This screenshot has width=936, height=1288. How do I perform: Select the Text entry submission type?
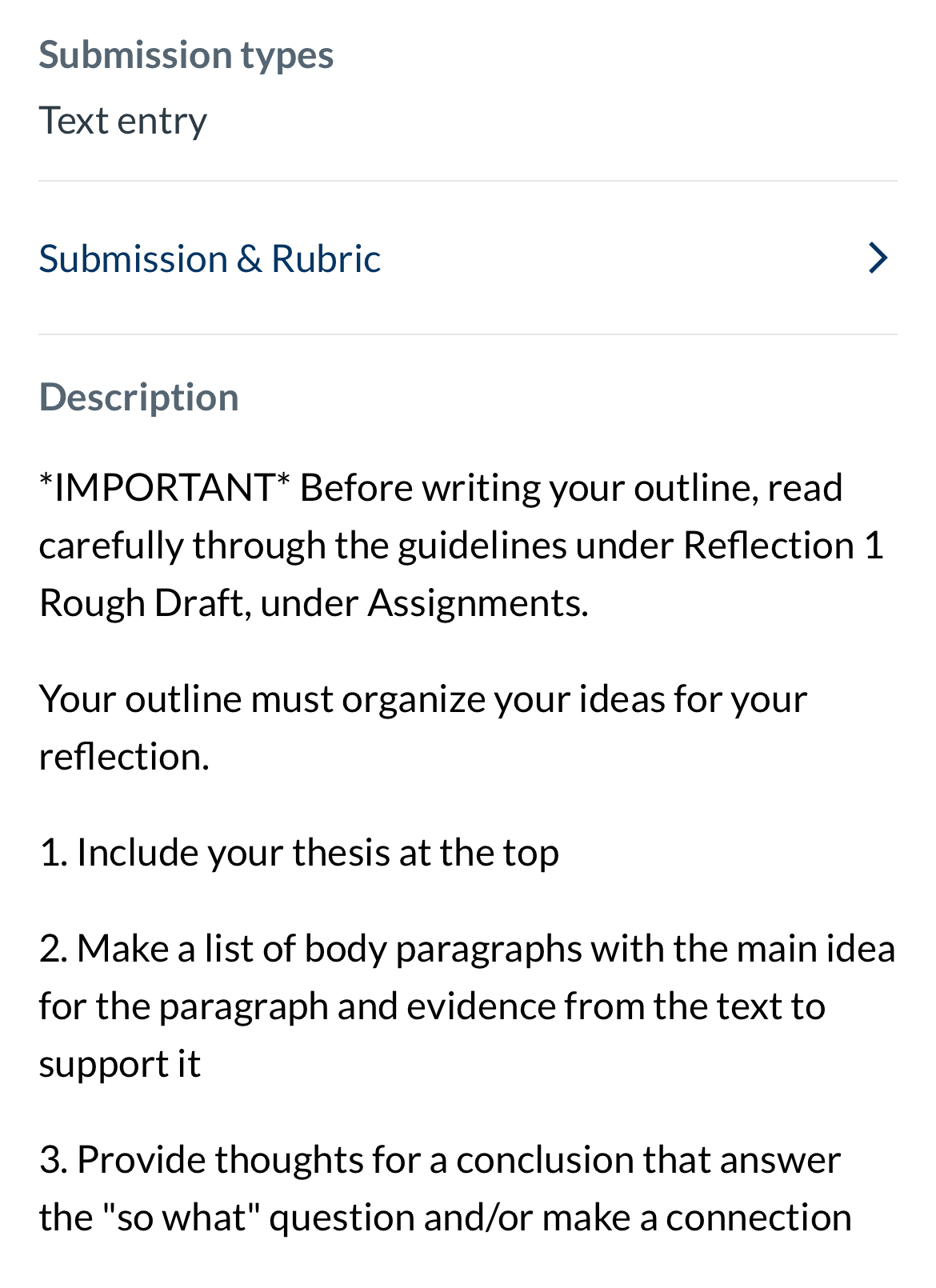pos(123,120)
